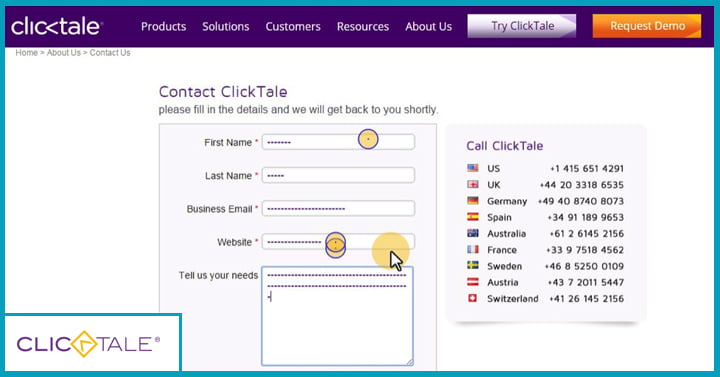Viewport: 720px width, 377px height.
Task: Open the Solutions menu
Action: tap(225, 27)
